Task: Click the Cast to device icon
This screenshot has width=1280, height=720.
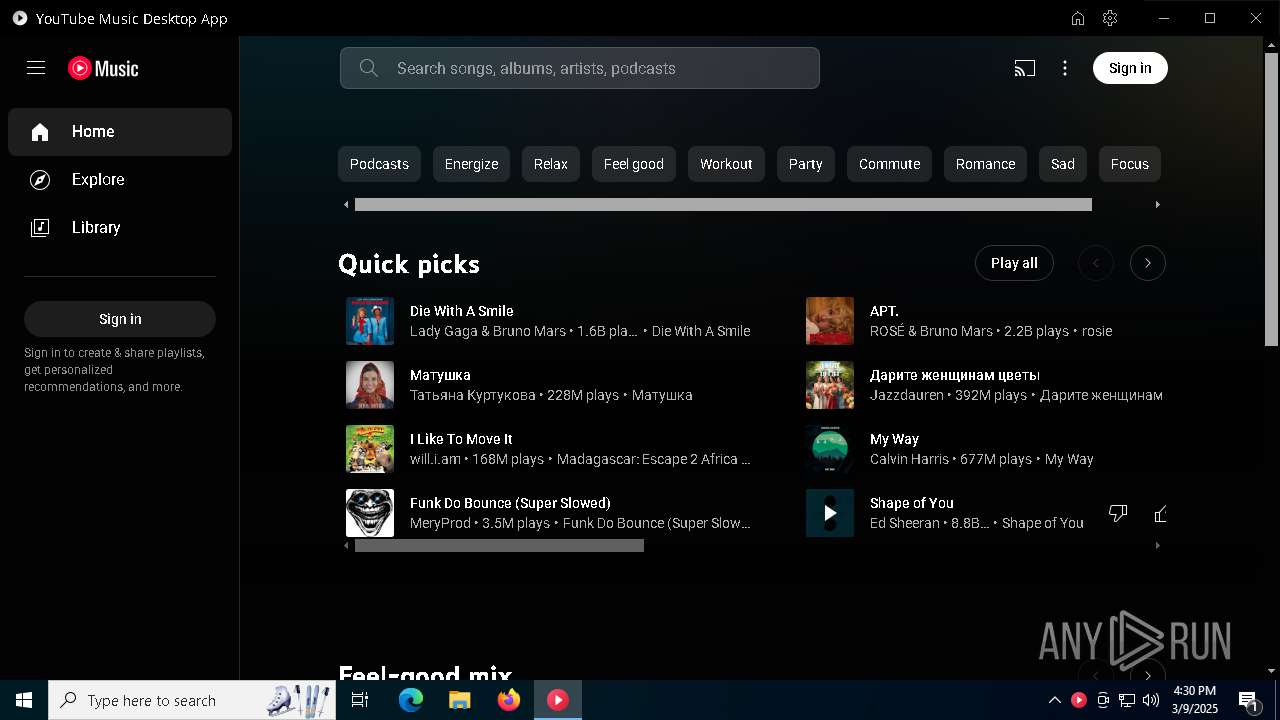Action: 1024,68
